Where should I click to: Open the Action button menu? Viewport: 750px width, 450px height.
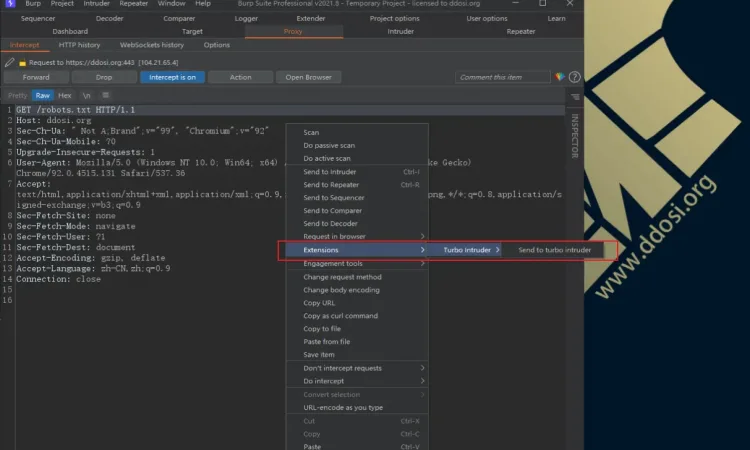click(240, 77)
